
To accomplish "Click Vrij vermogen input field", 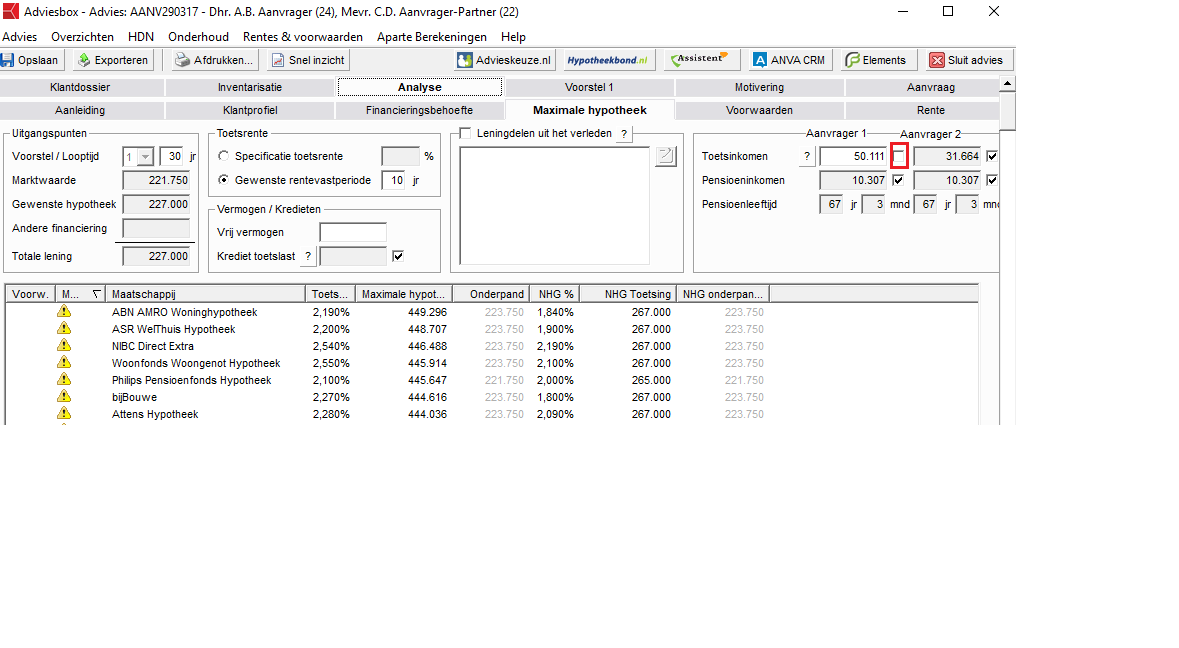I will tap(353, 232).
